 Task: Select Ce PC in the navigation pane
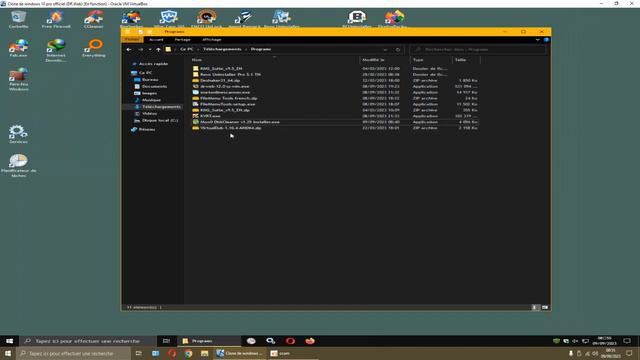(145, 73)
